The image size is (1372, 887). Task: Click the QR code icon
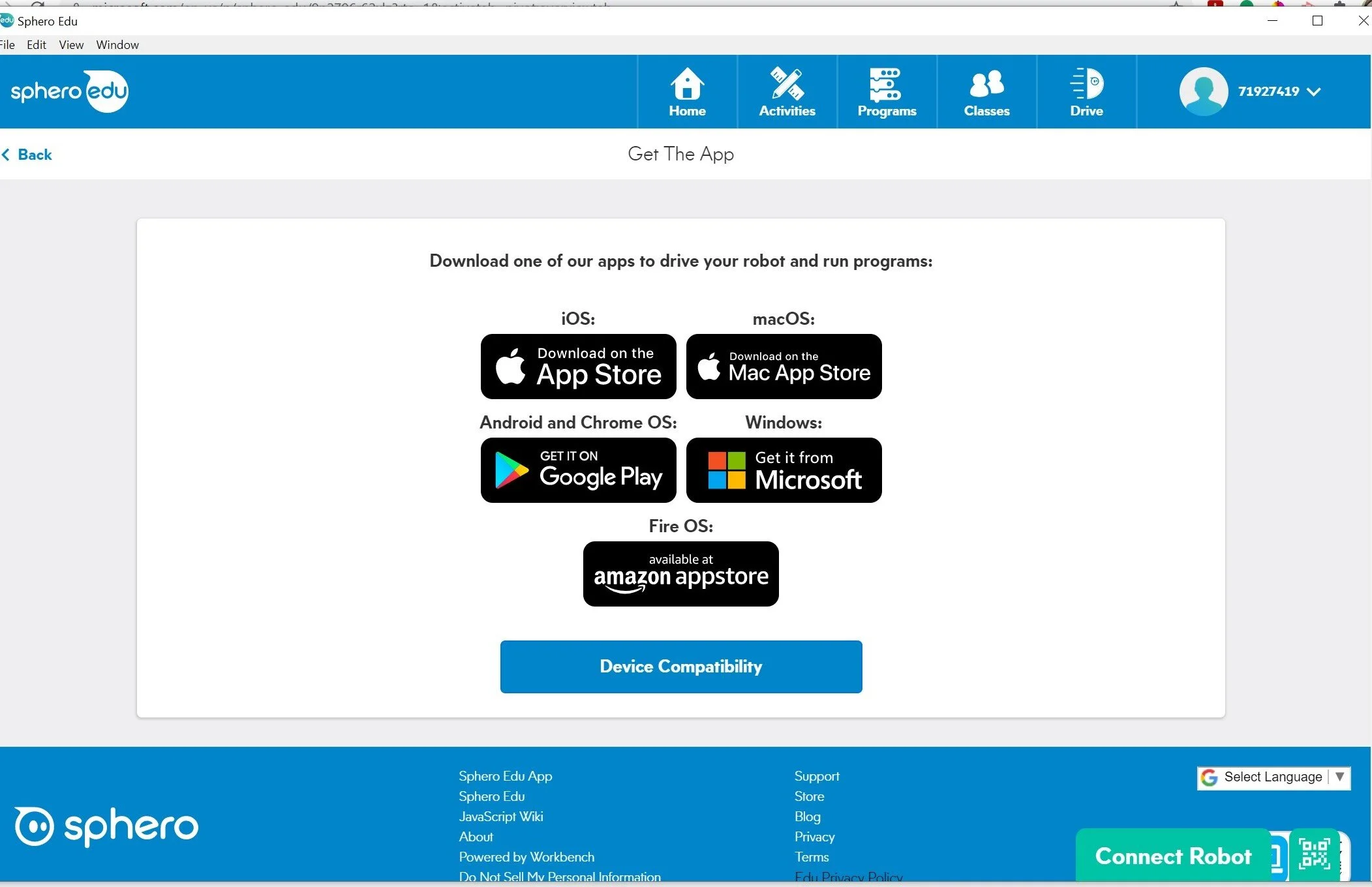click(1314, 854)
